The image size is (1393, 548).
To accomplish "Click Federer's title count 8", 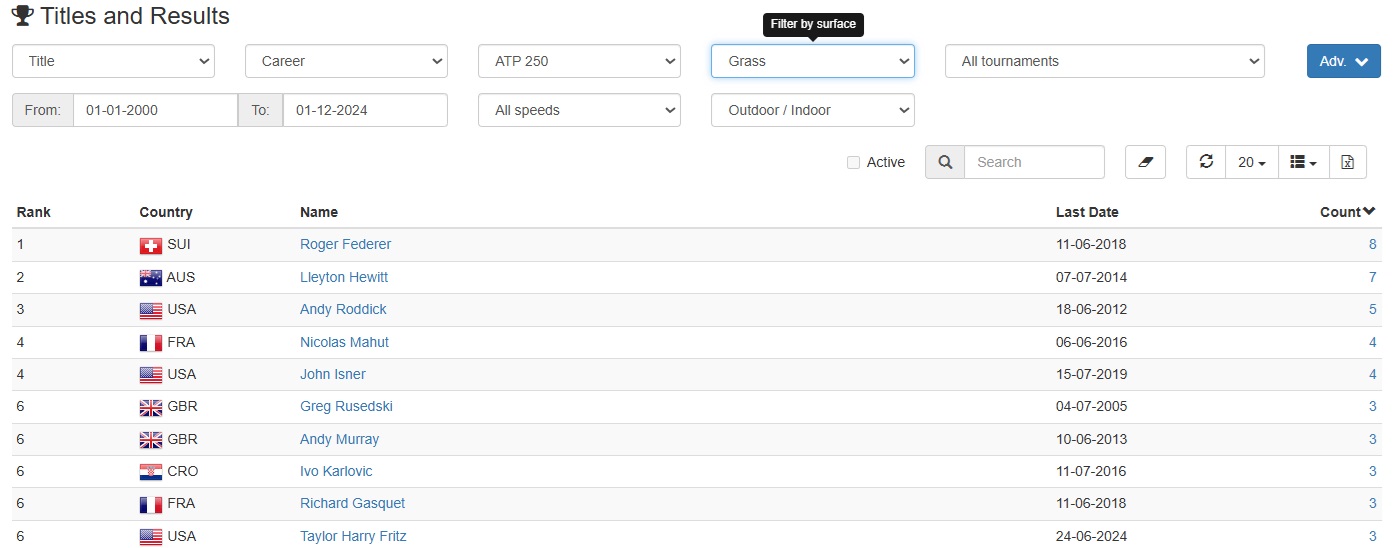I will [1372, 244].
